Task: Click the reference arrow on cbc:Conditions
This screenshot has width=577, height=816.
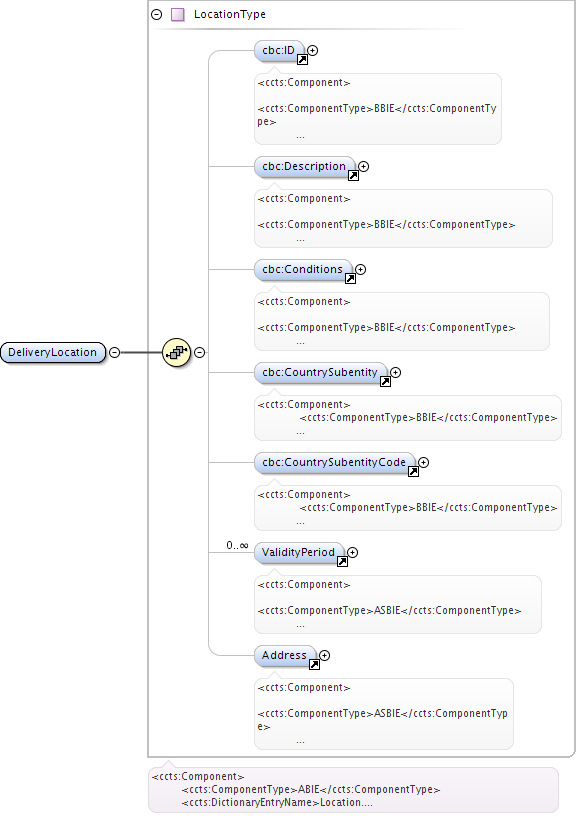Action: pyautogui.click(x=351, y=279)
